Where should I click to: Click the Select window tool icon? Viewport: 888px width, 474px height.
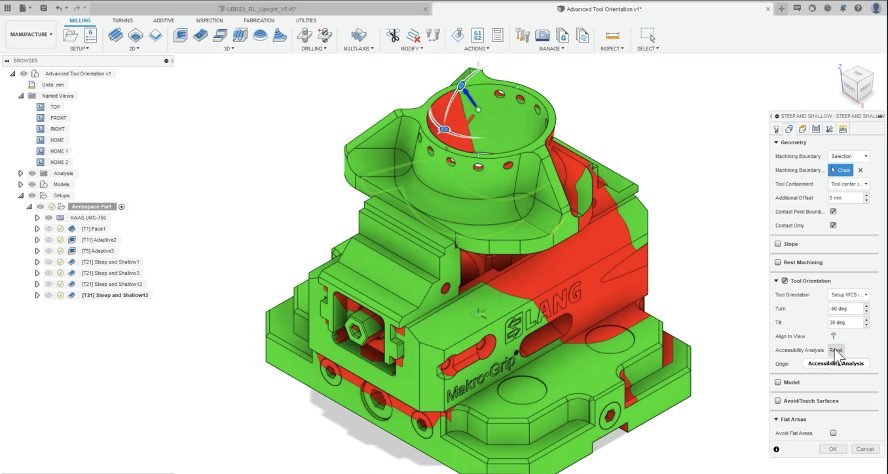(x=648, y=35)
